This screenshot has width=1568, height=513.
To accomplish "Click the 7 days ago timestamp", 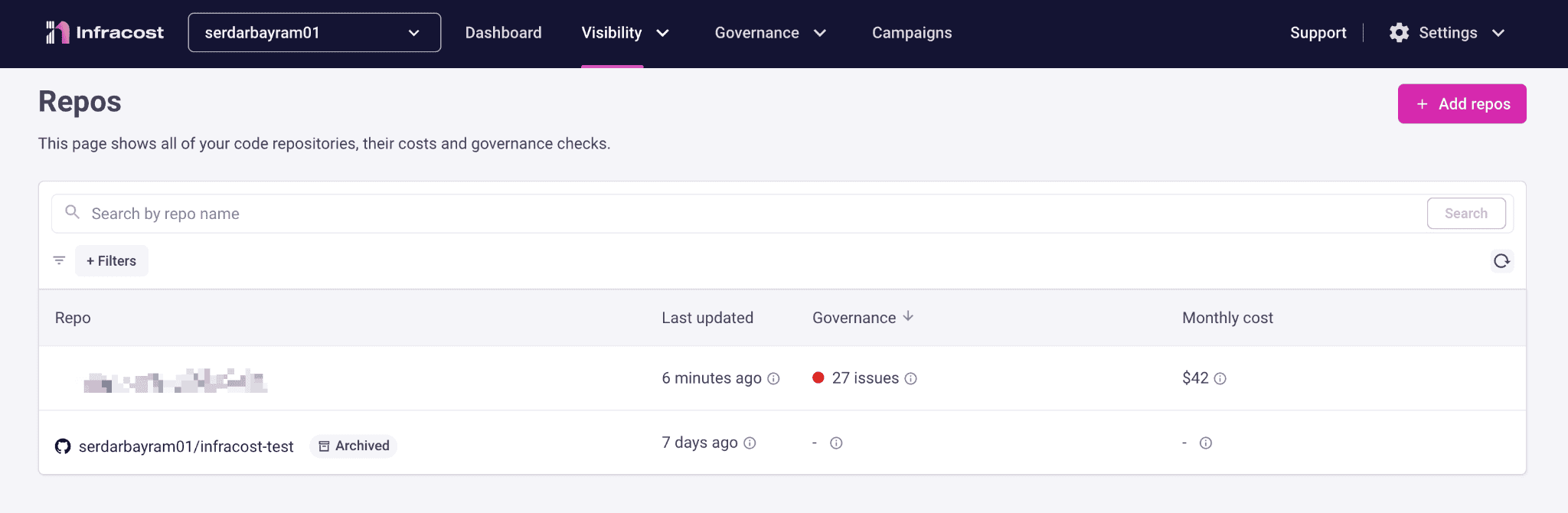I will [700, 443].
